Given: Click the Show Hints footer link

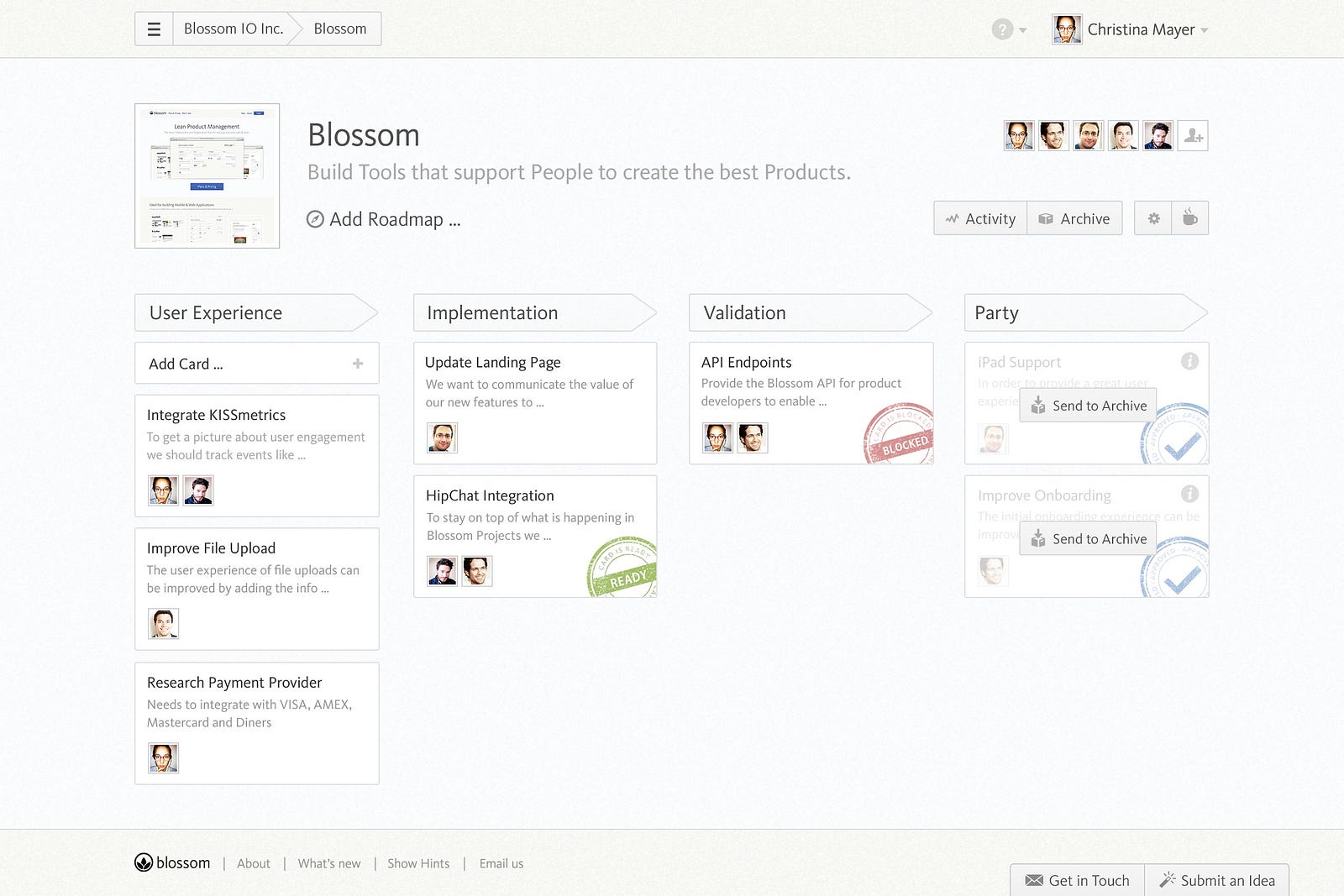Looking at the screenshot, I should pyautogui.click(x=418, y=863).
